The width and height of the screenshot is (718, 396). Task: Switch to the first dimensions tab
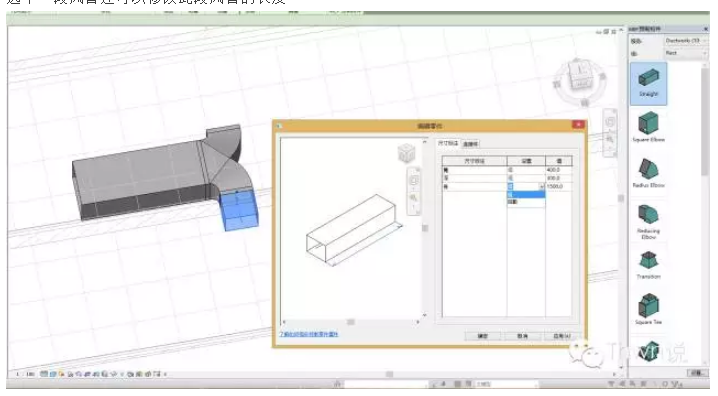coord(448,143)
